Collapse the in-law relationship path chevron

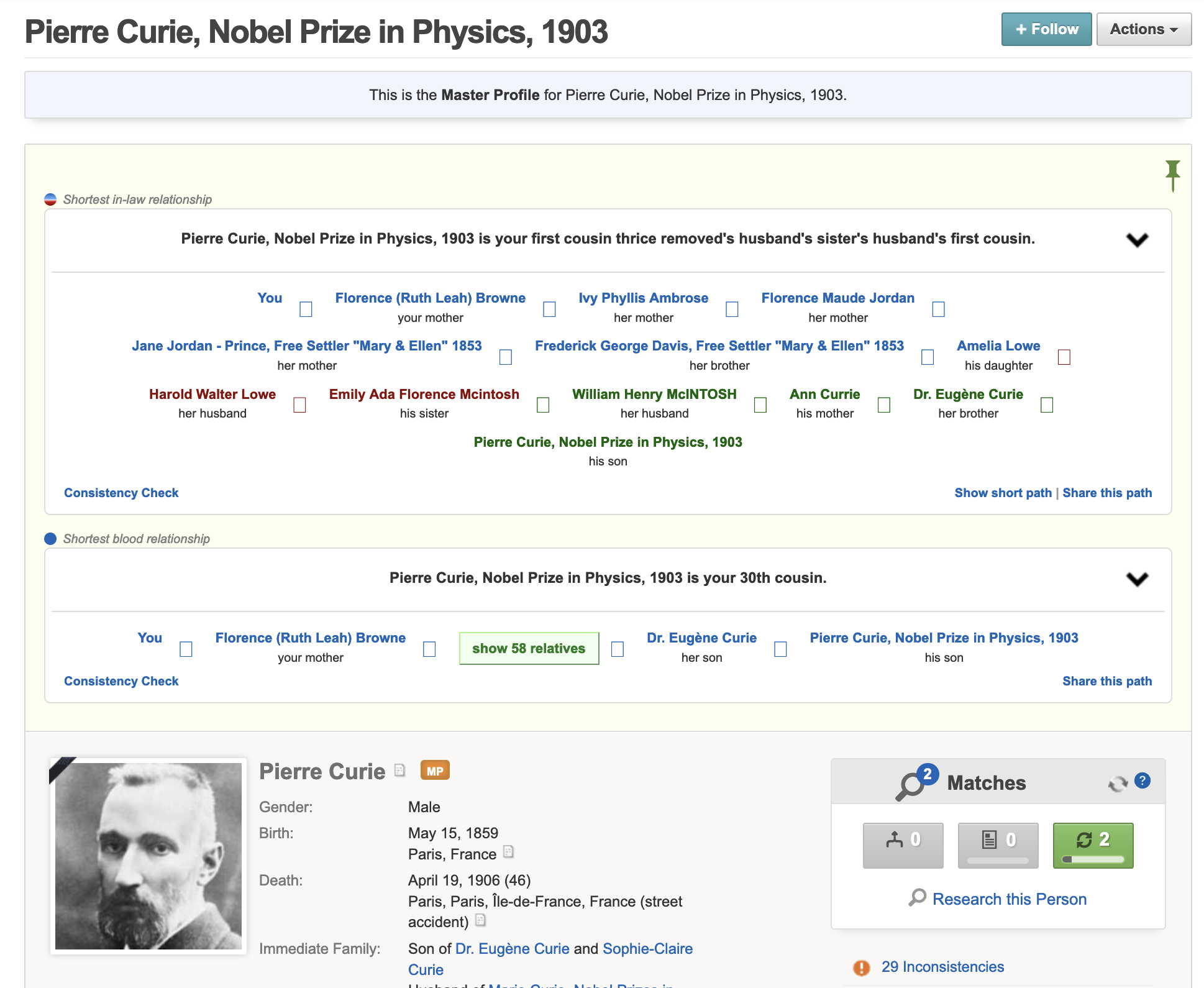[x=1137, y=240]
